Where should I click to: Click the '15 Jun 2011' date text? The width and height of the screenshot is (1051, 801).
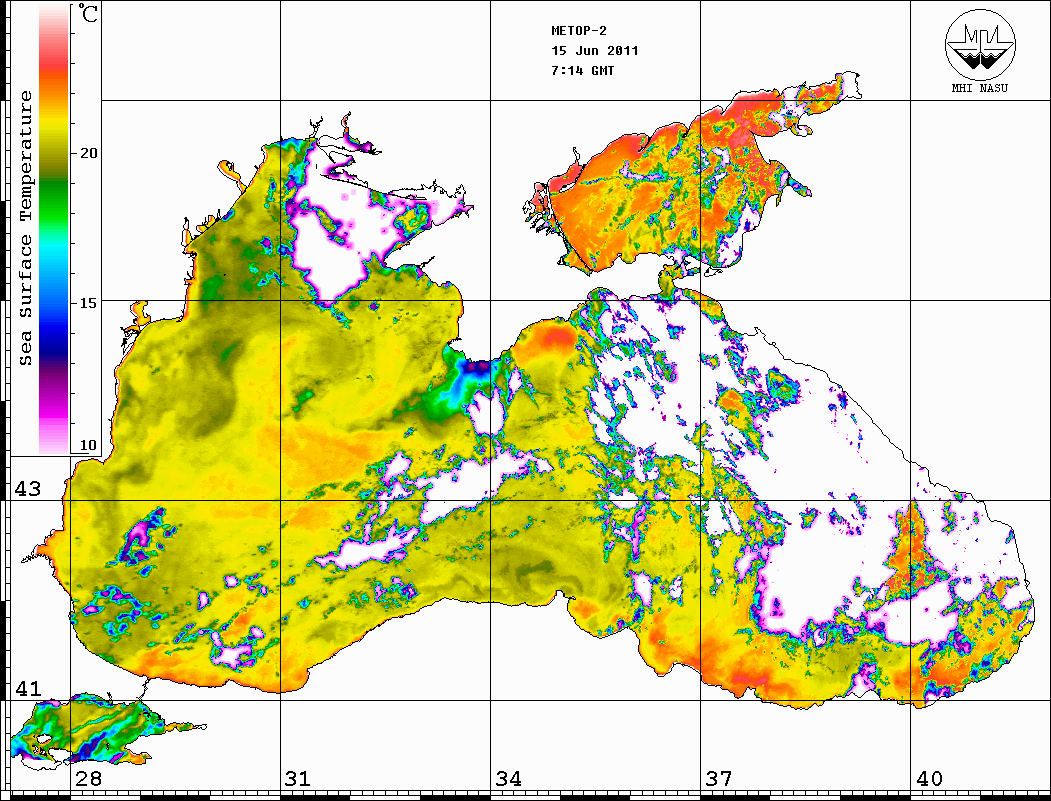pyautogui.click(x=595, y=51)
